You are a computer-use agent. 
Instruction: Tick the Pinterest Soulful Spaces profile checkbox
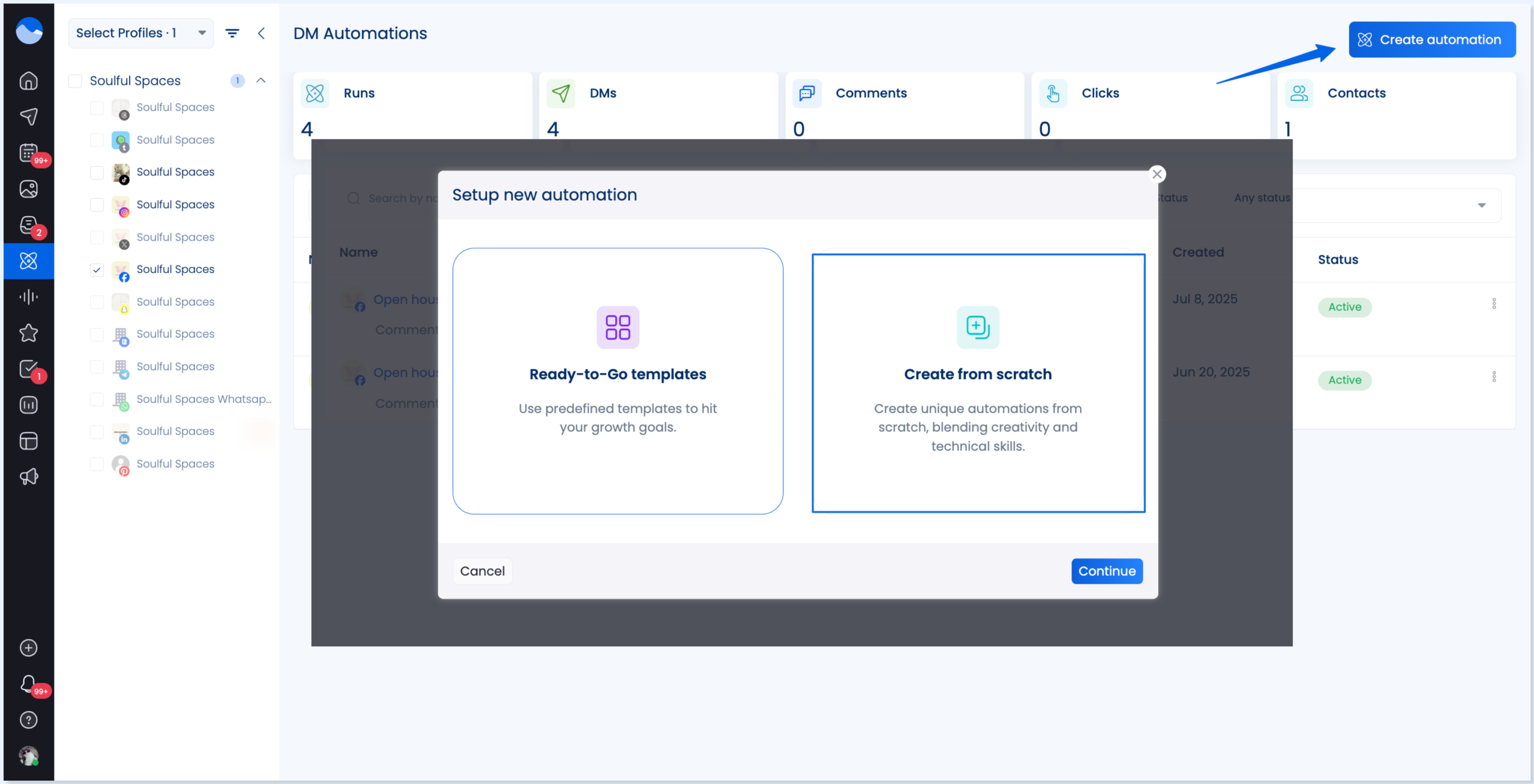pyautogui.click(x=96, y=465)
